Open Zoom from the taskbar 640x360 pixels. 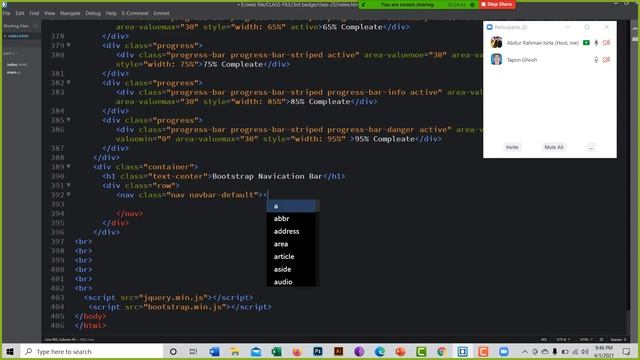[x=504, y=351]
